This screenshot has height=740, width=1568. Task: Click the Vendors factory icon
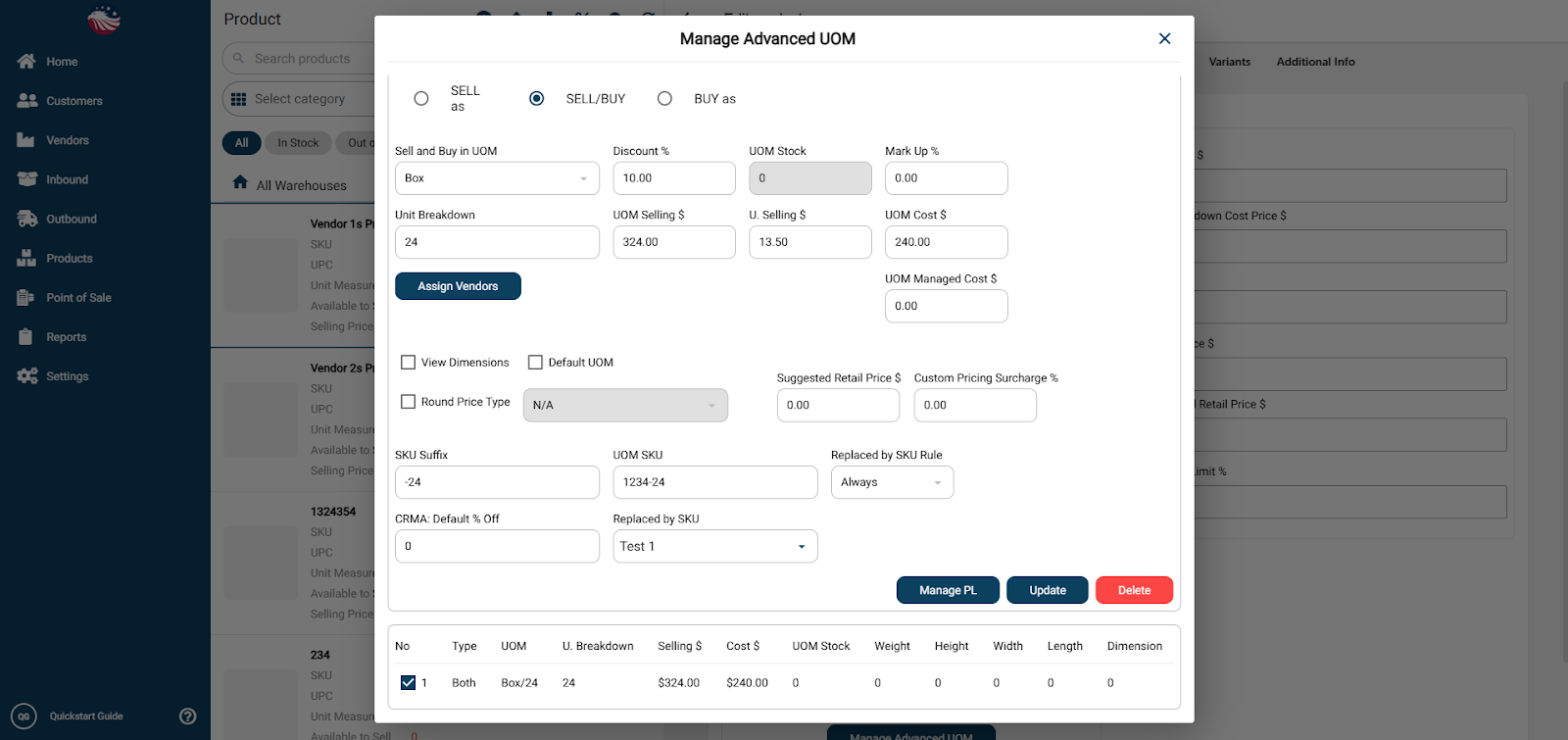point(26,140)
